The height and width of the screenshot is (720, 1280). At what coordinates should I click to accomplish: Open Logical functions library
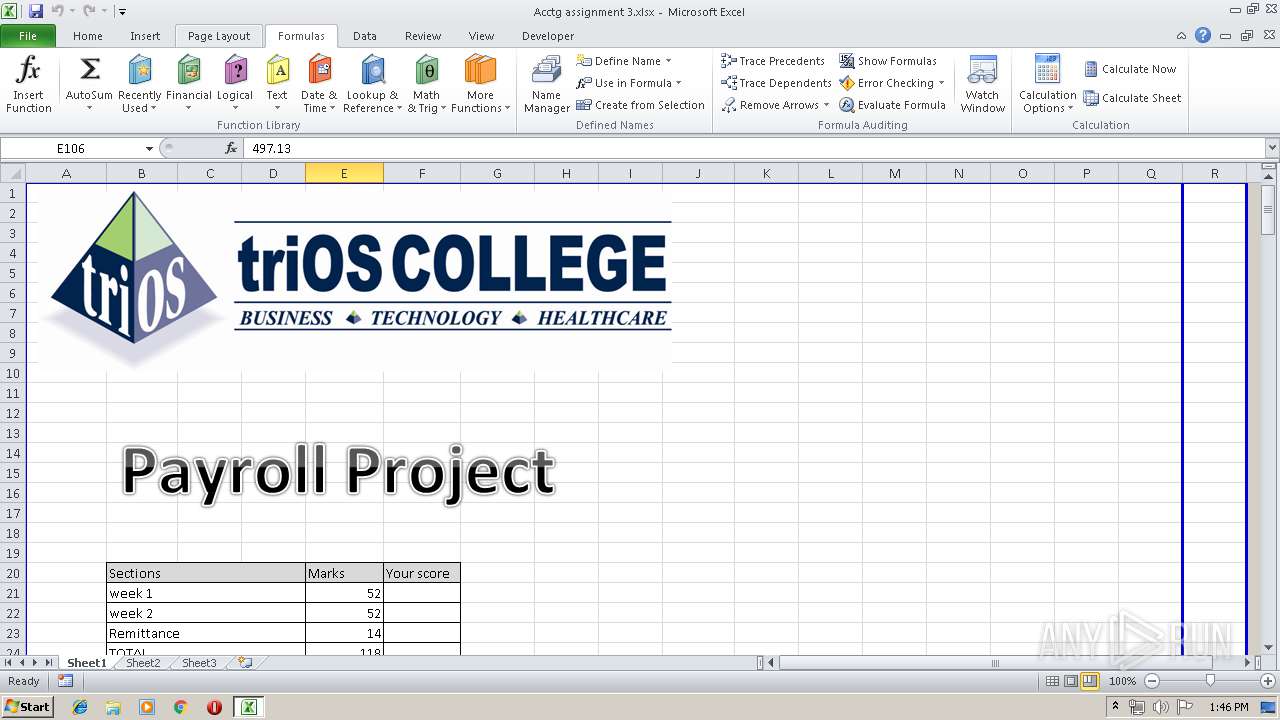pyautogui.click(x=235, y=85)
